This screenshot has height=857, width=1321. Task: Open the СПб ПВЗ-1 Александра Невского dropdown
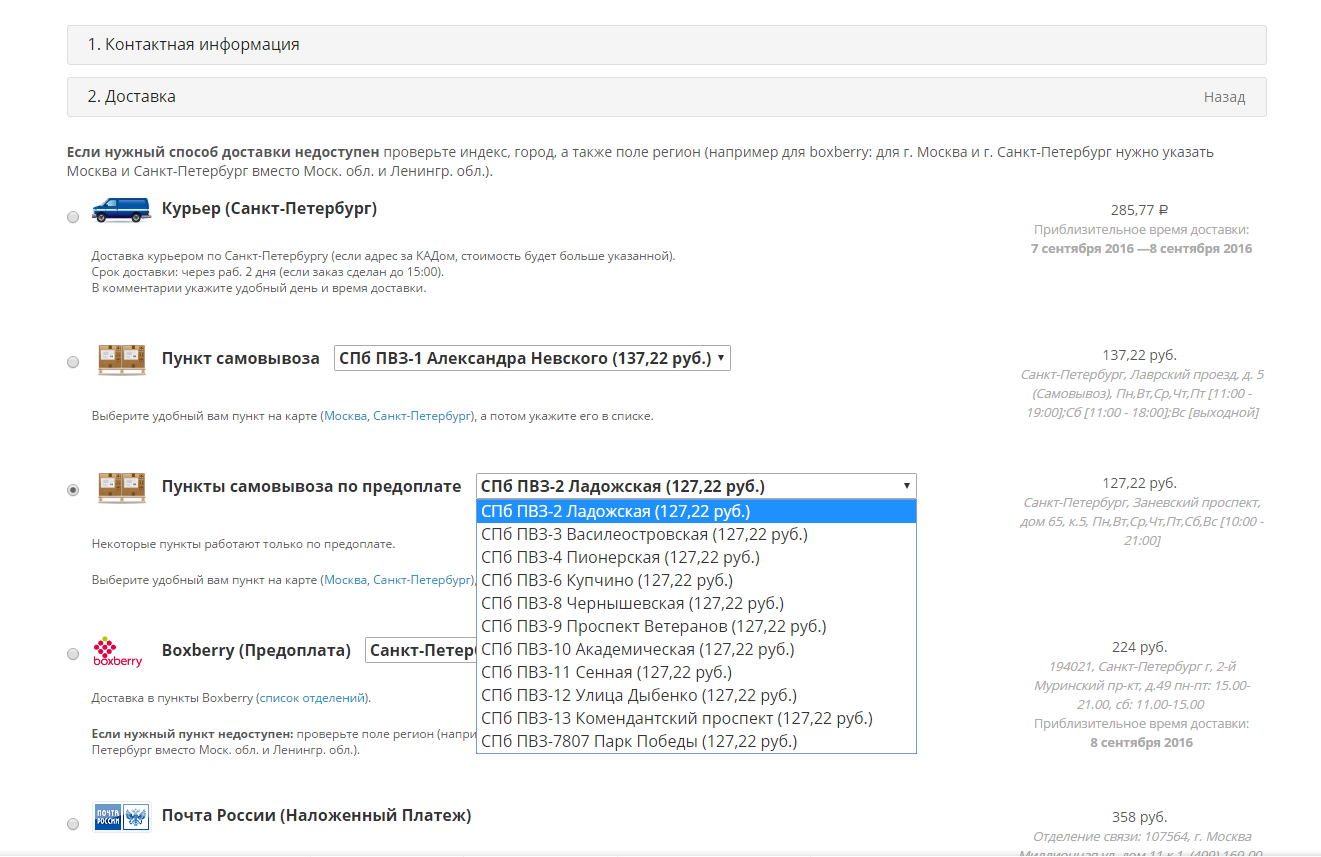pyautogui.click(x=531, y=359)
